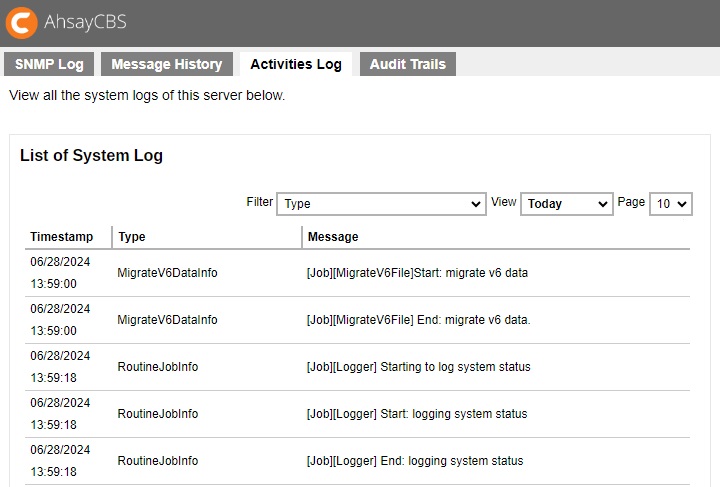Click the timestamp of the last visible row
Viewport: 720px width, 487px height.
[60, 461]
